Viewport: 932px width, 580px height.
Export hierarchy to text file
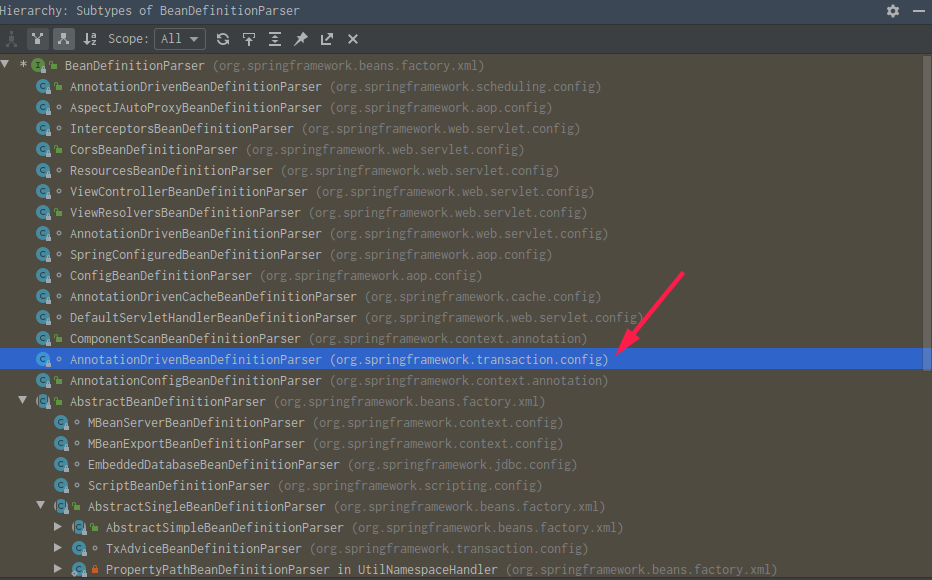click(327, 39)
